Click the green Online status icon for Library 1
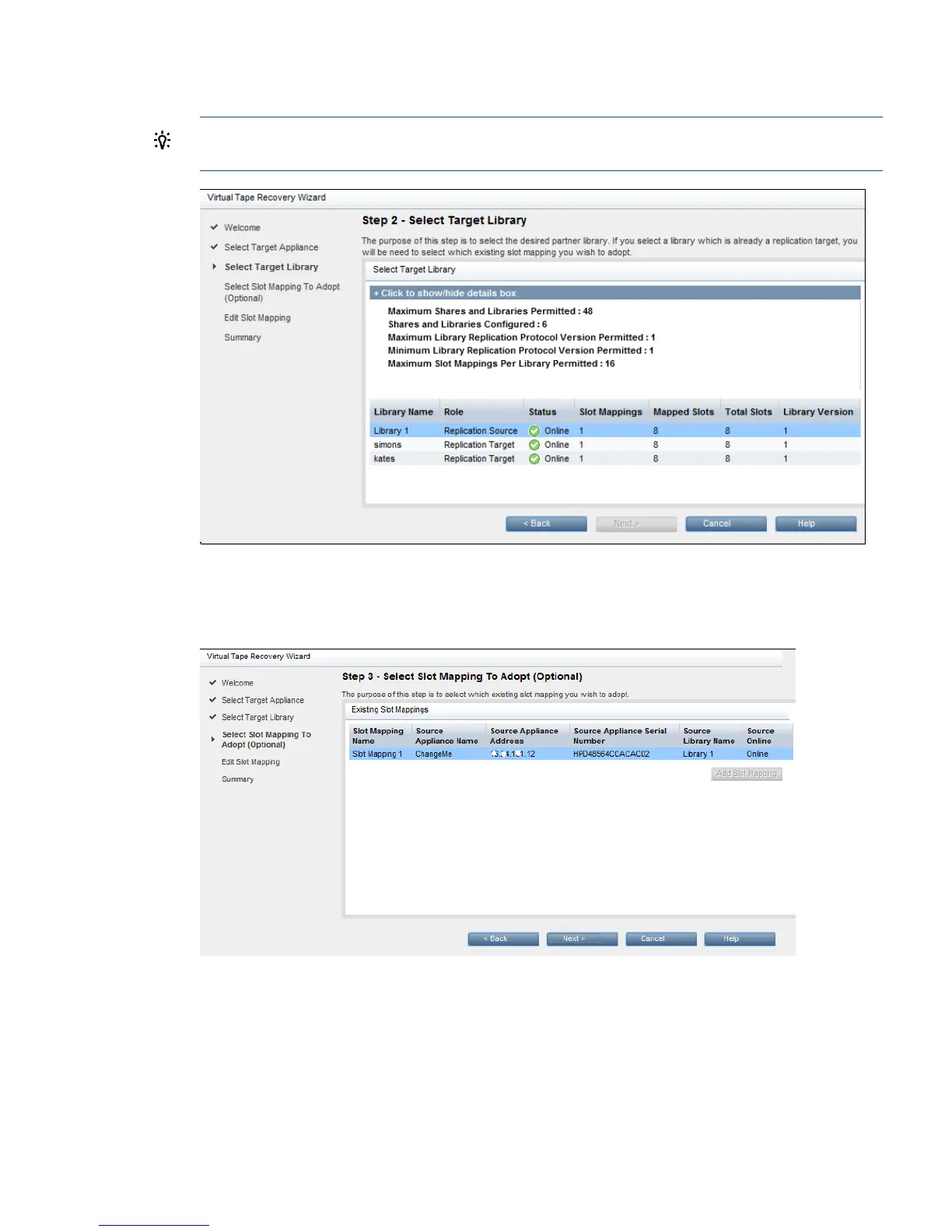952x1232 pixels. point(534,431)
